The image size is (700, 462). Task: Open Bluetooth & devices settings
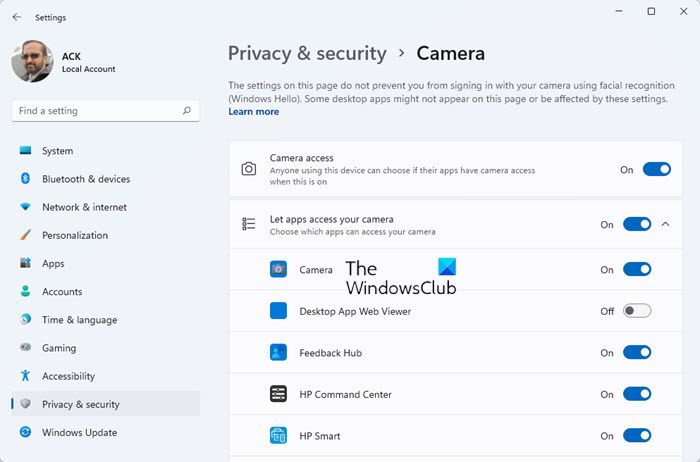[86, 179]
